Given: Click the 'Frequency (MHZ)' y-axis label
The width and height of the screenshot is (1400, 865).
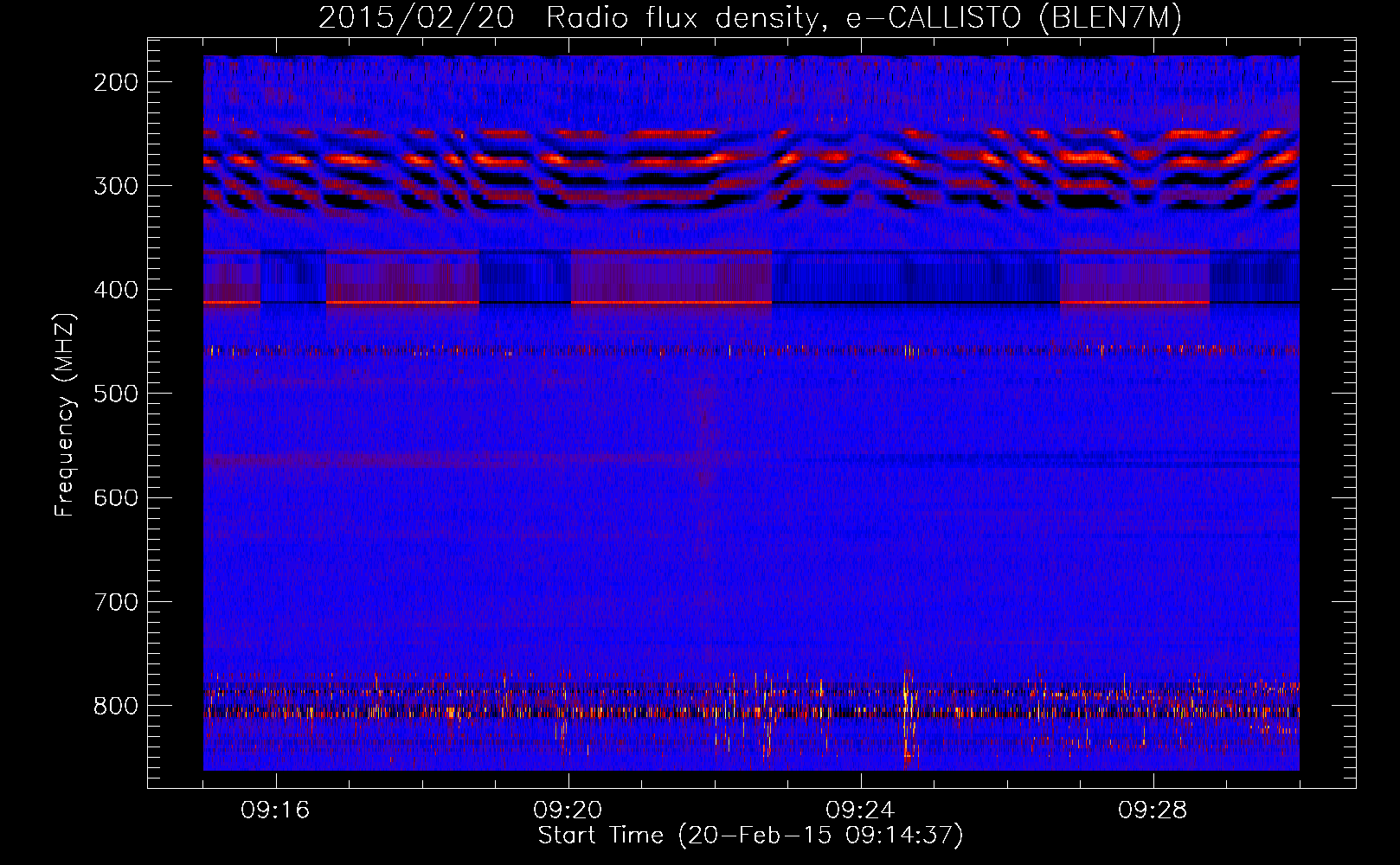Looking at the screenshot, I should [x=65, y=414].
